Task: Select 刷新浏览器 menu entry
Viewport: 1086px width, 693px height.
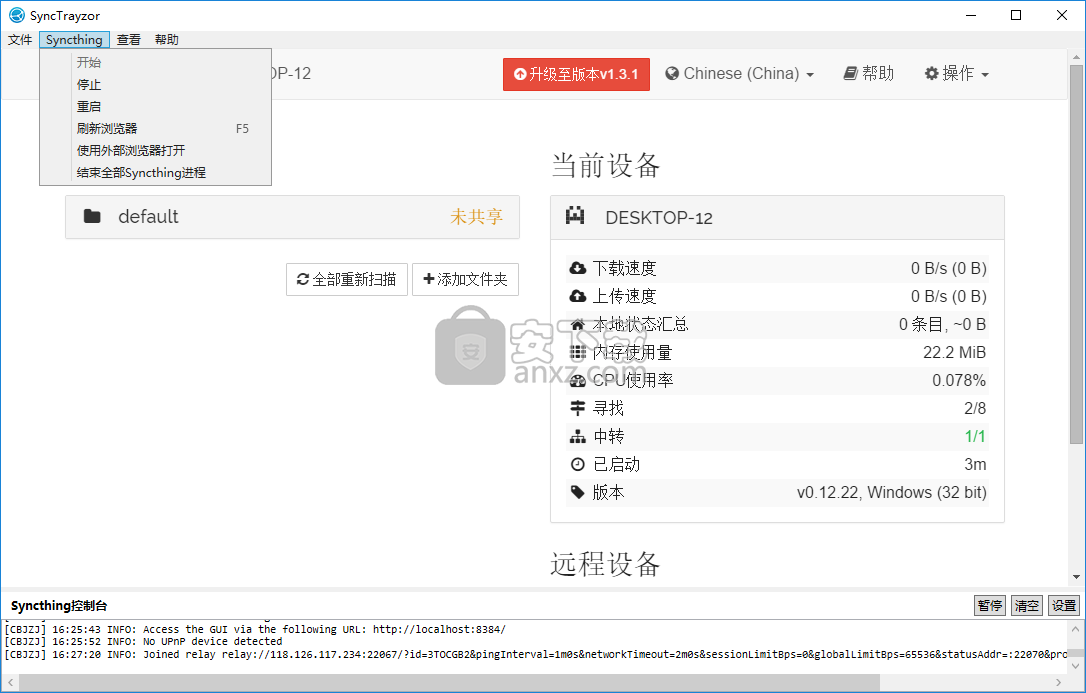Action: pos(155,129)
